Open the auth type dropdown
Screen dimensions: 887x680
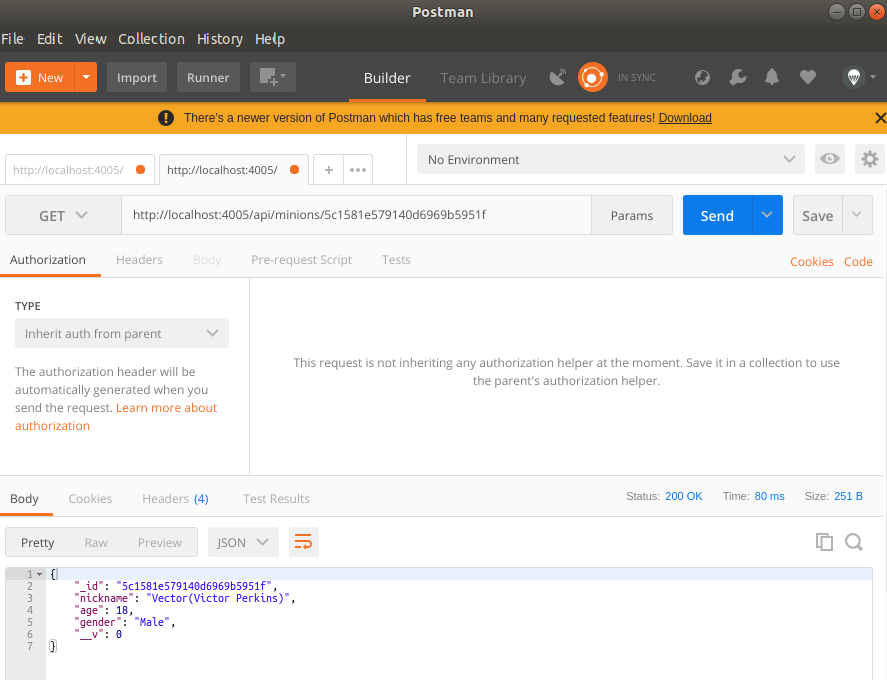pos(122,333)
